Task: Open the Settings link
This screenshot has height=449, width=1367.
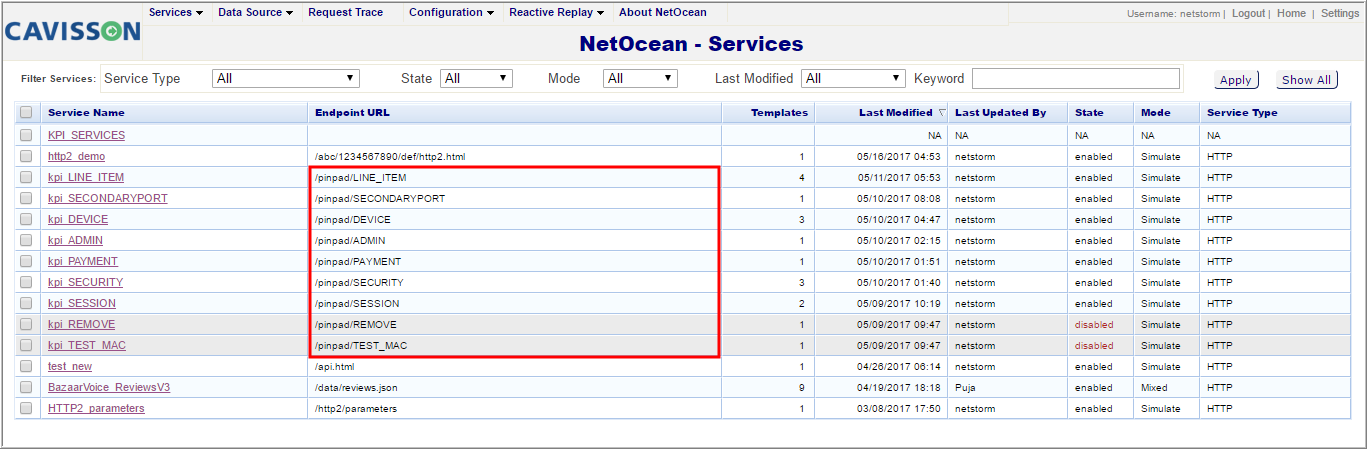Action: pos(1340,13)
